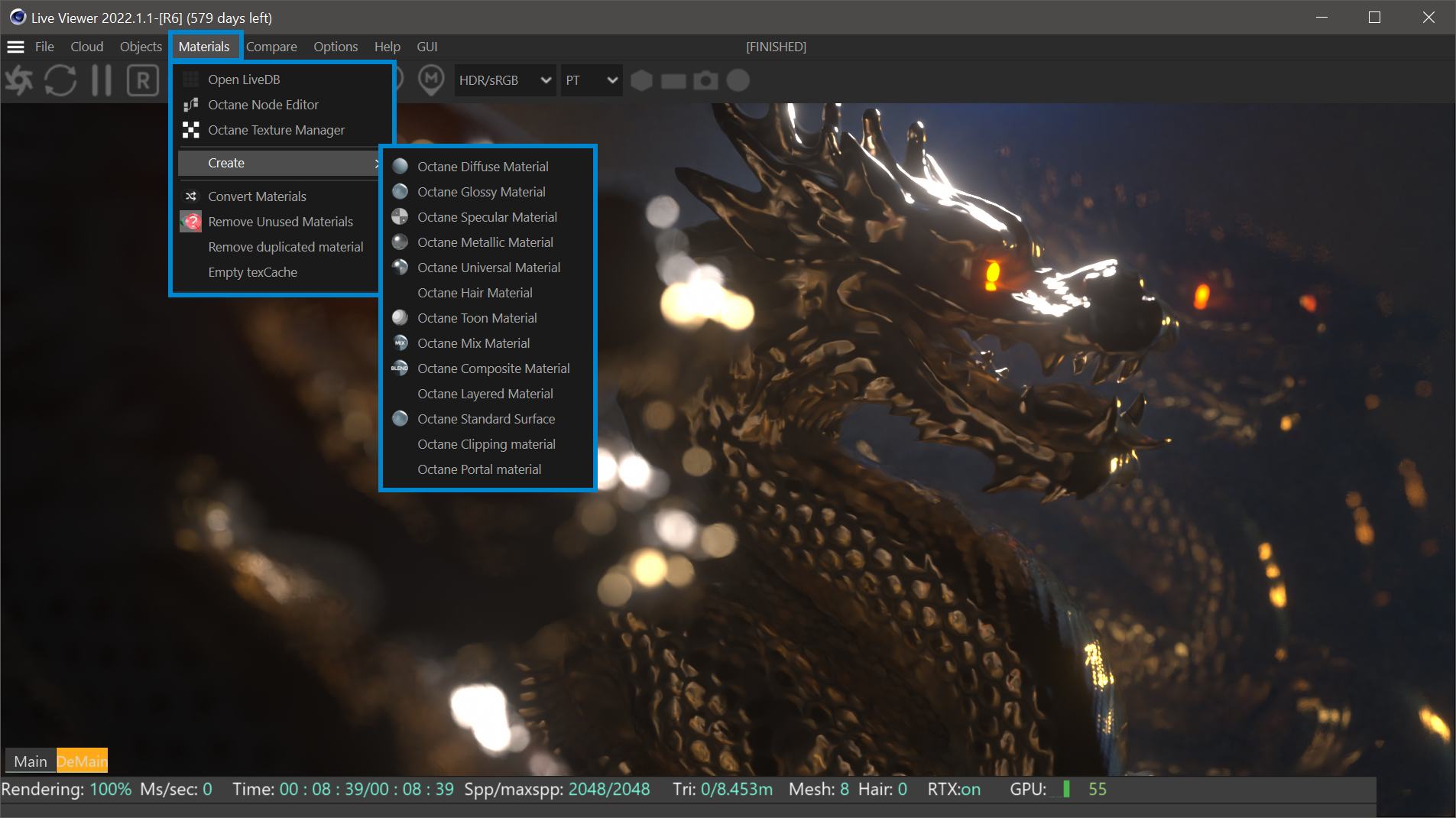Image resolution: width=1456 pixels, height=818 pixels.
Task: Choose Remove duplicated material
Action: click(x=280, y=247)
